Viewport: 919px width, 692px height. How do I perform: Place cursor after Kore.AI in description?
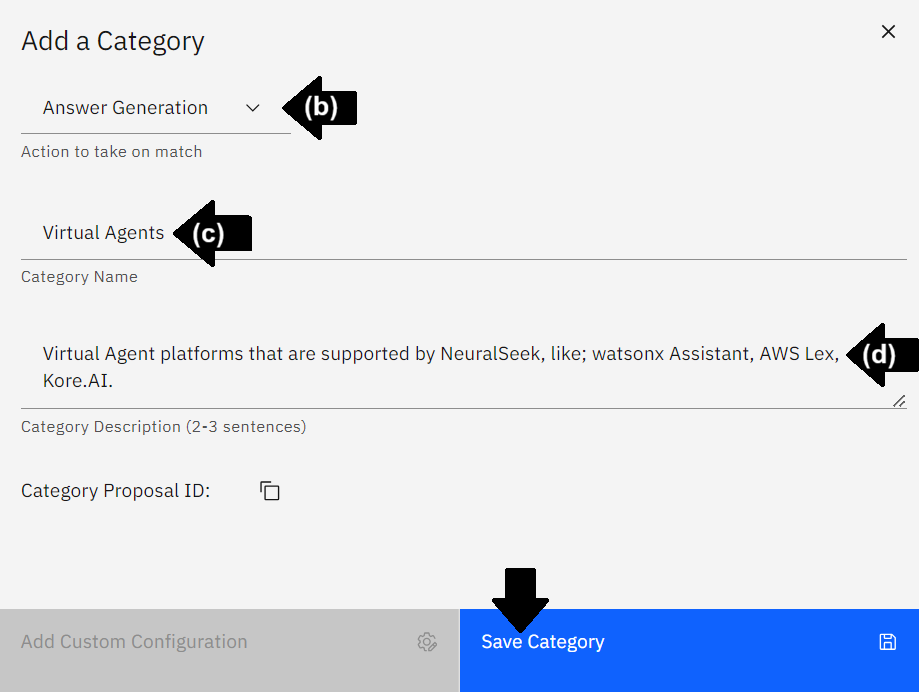point(114,381)
